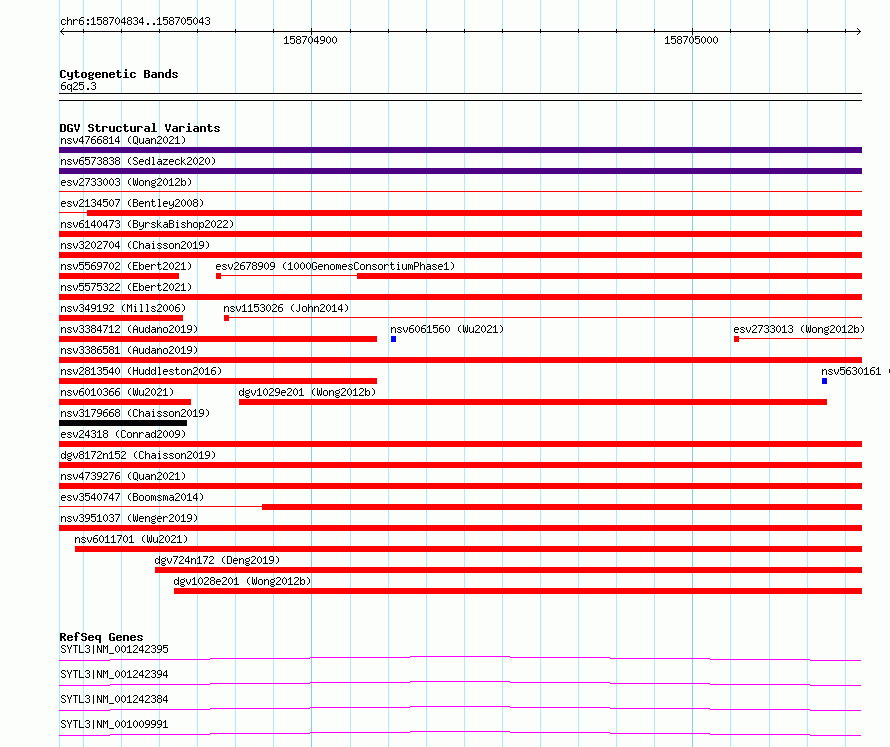Select nsv3202704 (Chaisson2019) variant label
Viewport: 890px width, 747px height.
pos(135,245)
